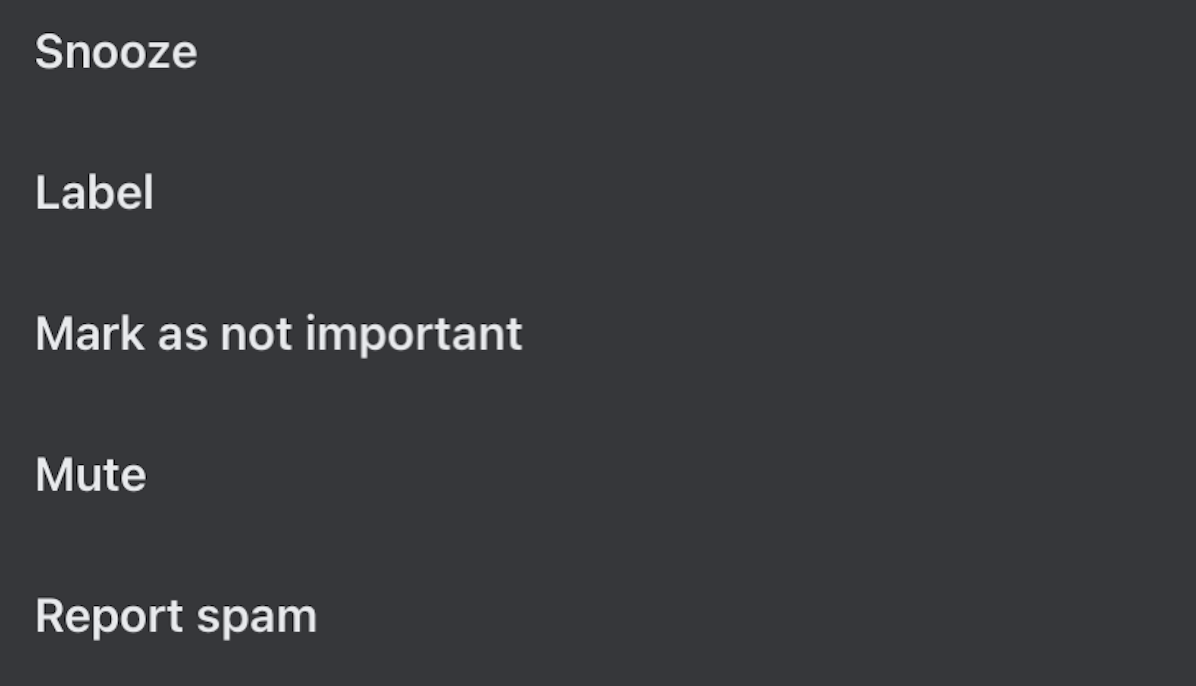Image resolution: width=1196 pixels, height=686 pixels.
Task: Select the Report spam row
Action: pos(176,616)
